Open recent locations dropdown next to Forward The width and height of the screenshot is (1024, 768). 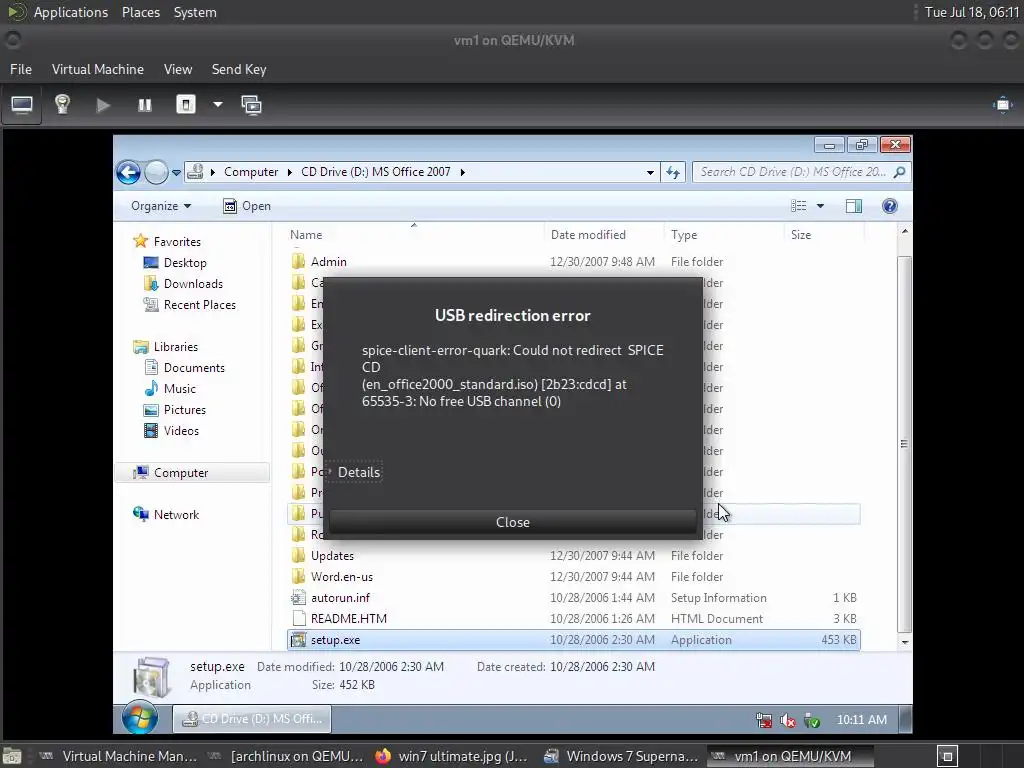[176, 173]
